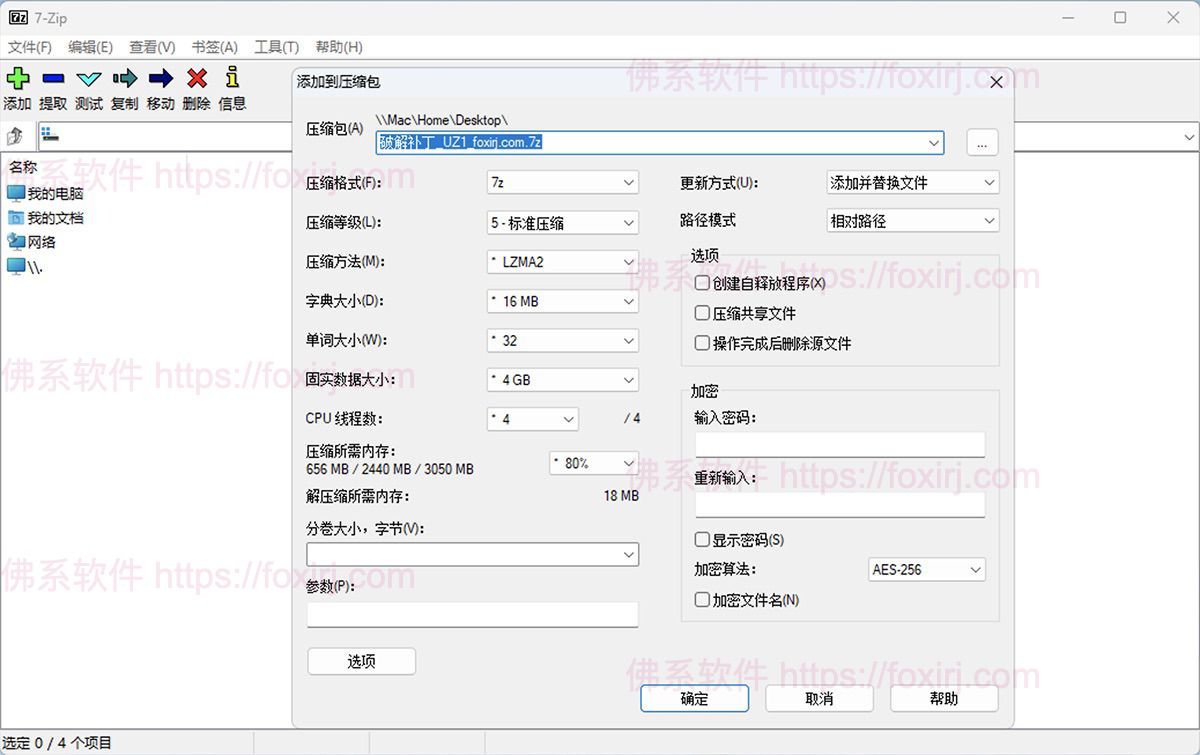Click the blue Extract (提取) toolbar icon
The width and height of the screenshot is (1200, 755).
(54, 79)
